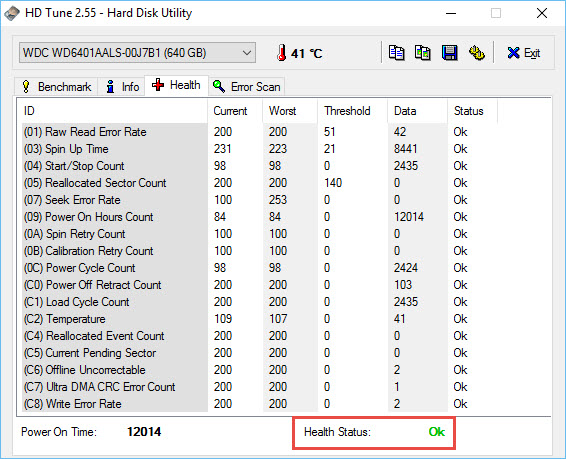Click the copy screenshot to clipboard icon
Viewport: 566px width, 459px height.
point(423,53)
